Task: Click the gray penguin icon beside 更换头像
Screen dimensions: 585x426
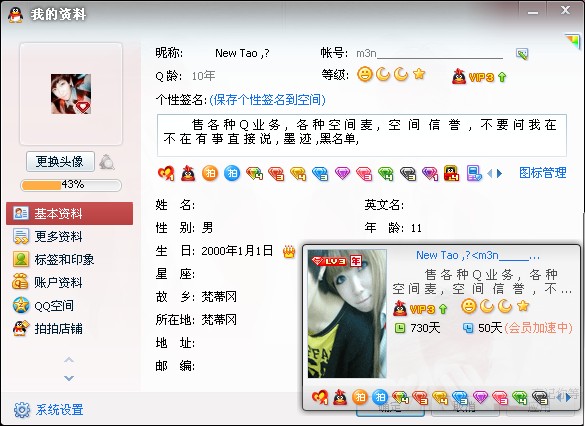Action: point(107,162)
